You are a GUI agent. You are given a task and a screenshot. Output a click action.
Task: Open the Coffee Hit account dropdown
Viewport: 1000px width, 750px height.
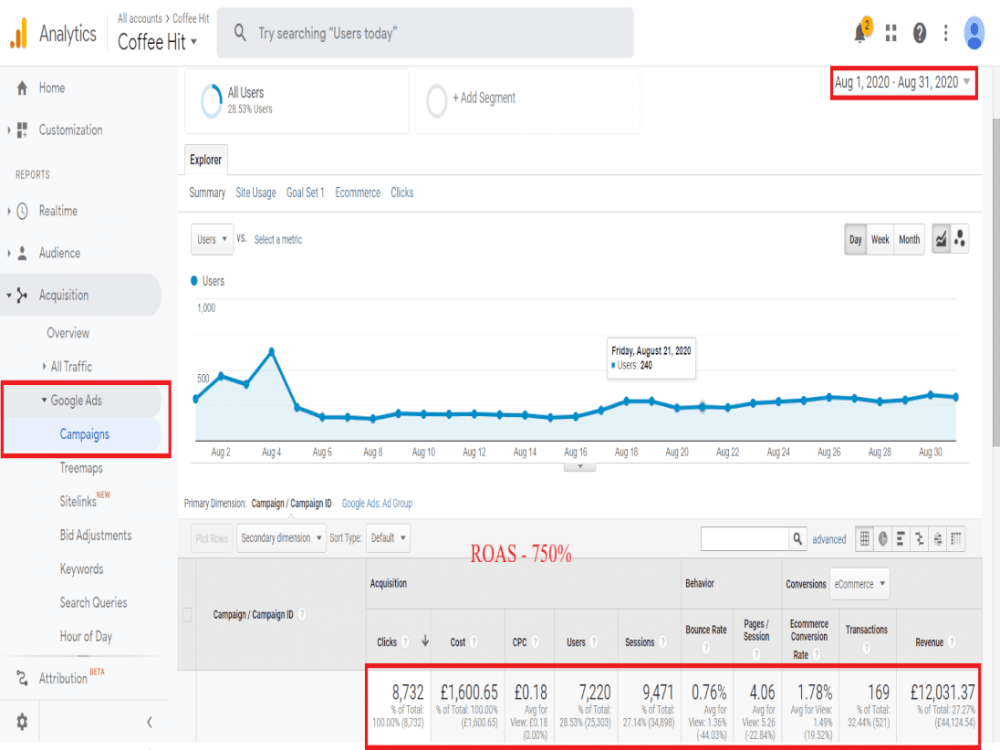[158, 42]
